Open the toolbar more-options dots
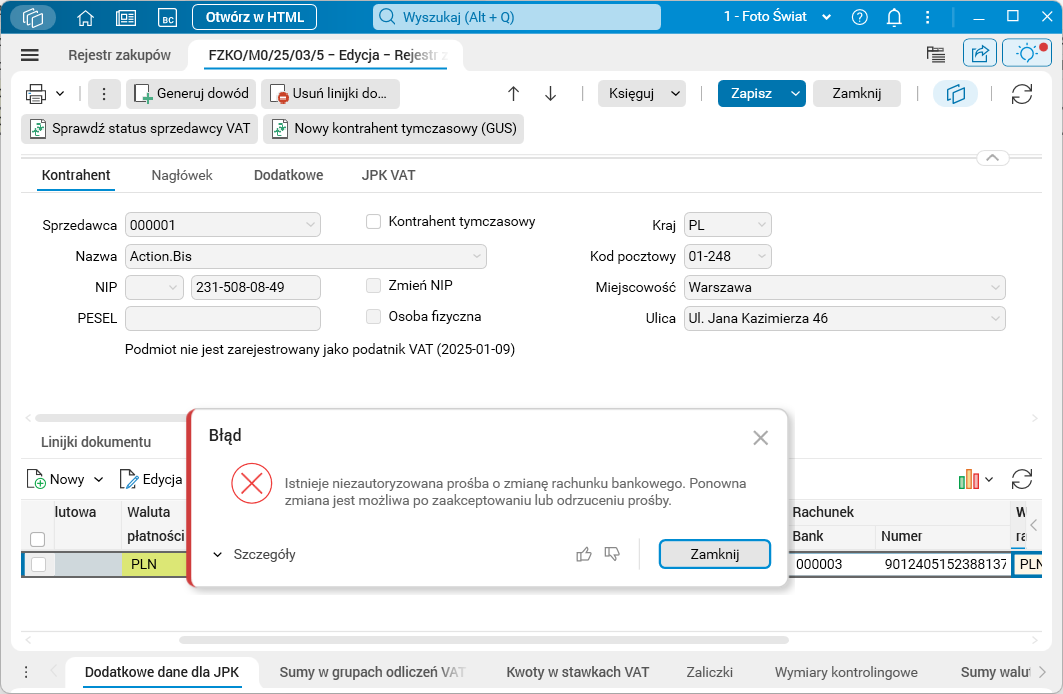1063x694 pixels. pos(104,94)
